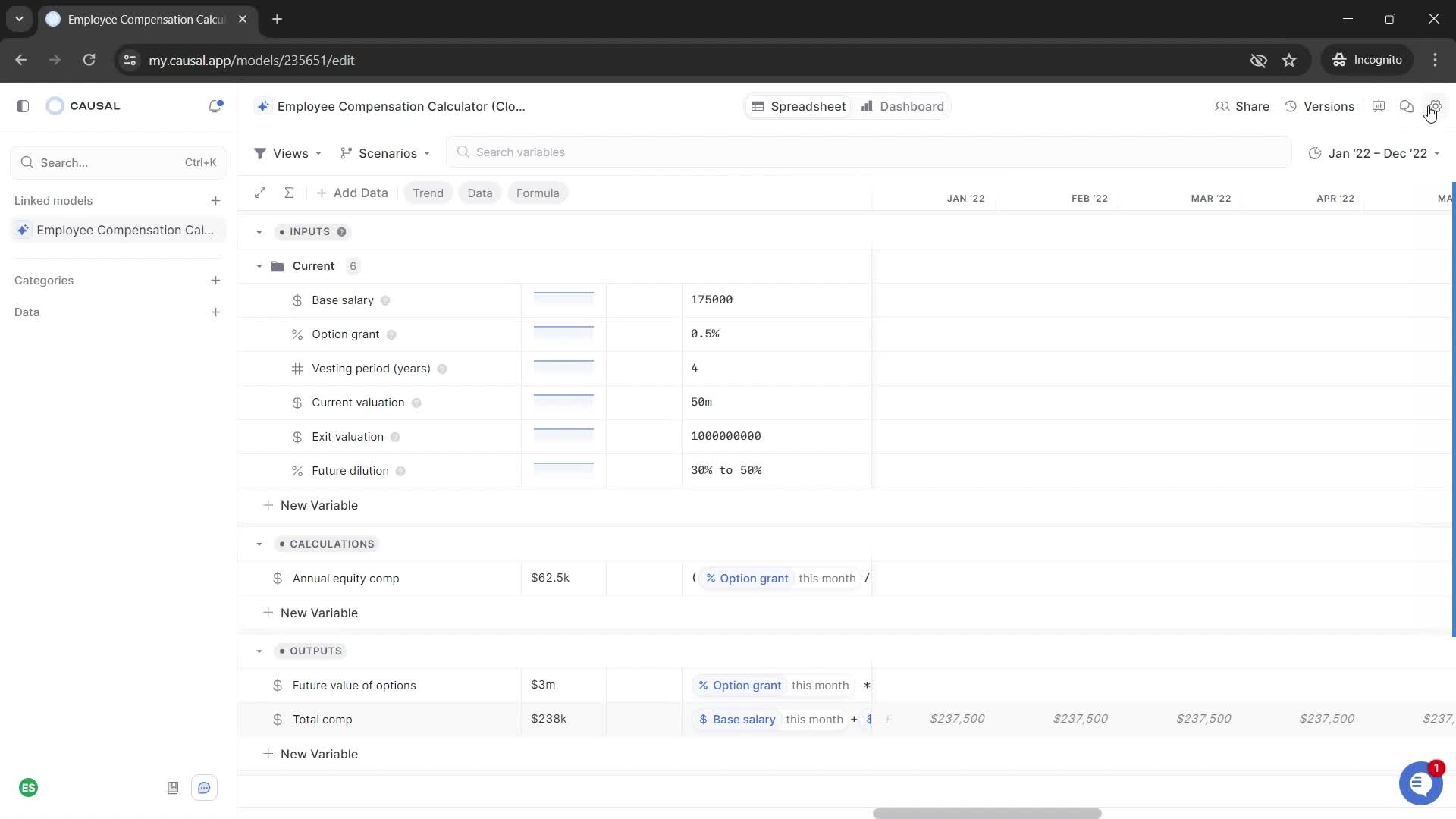Click the browser address bar URL

252,60
